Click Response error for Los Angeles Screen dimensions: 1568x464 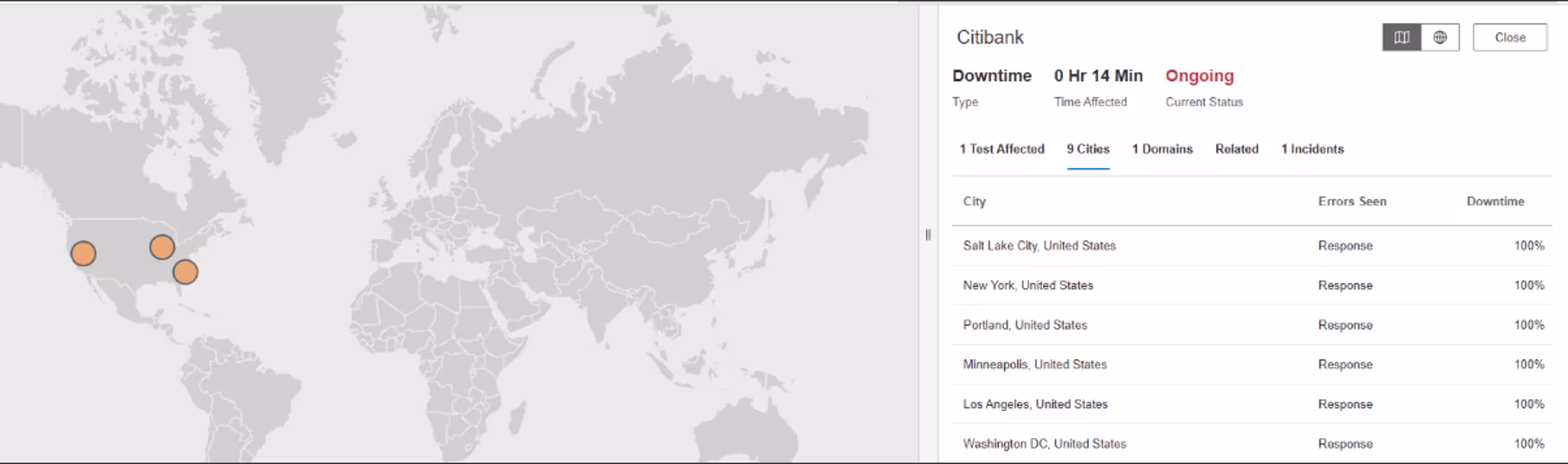[x=1345, y=404]
